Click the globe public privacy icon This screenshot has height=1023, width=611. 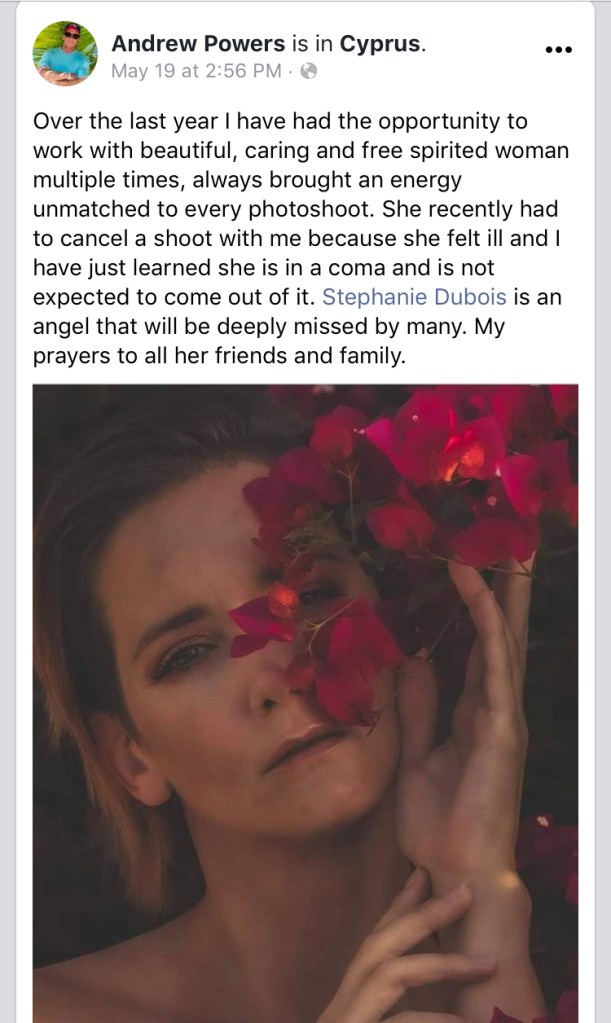pos(309,71)
